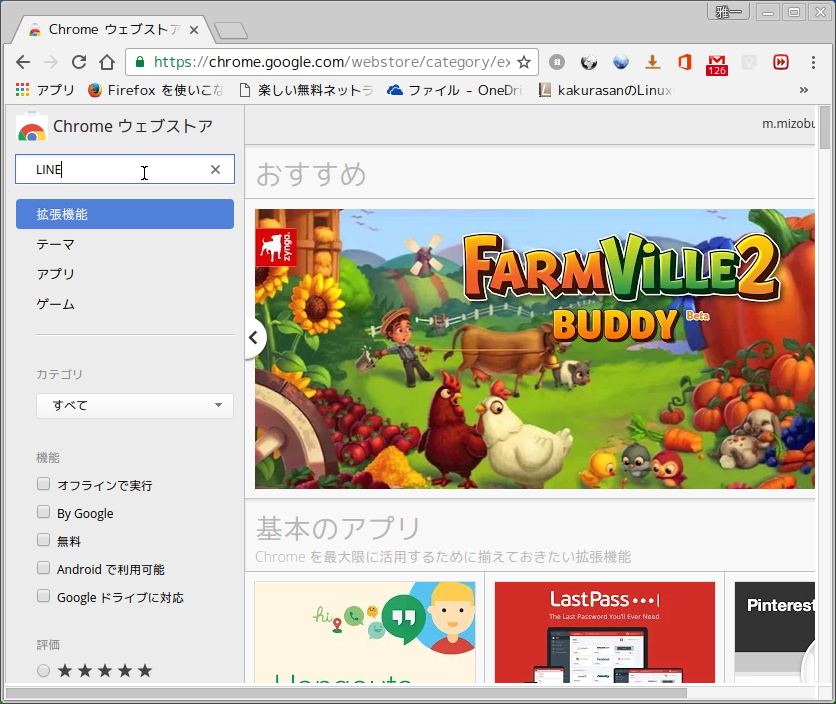This screenshot has width=836, height=704.
Task: Enable Android で利用可能 filter
Action: click(44, 568)
